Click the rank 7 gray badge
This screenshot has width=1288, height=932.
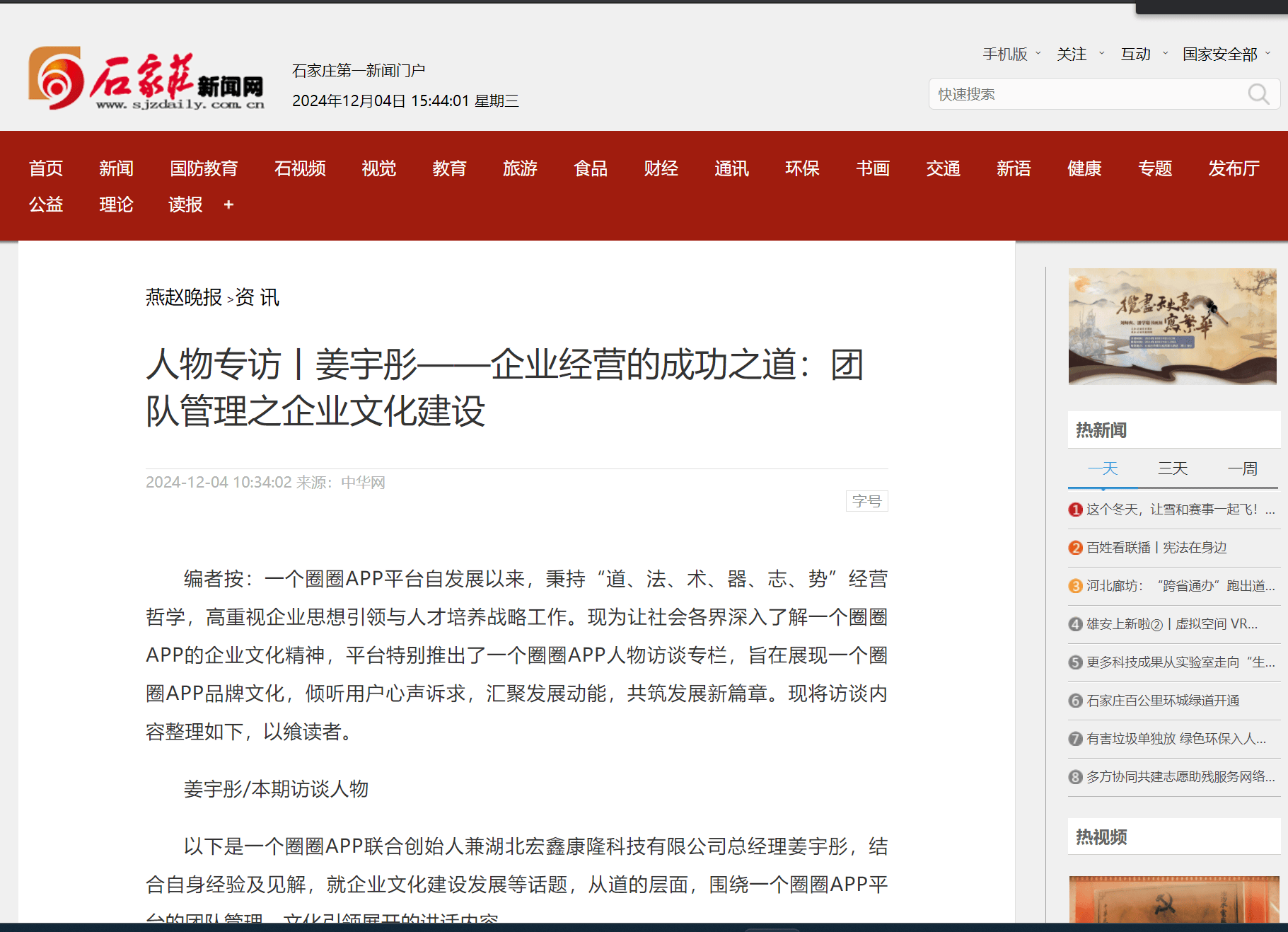coord(1076,739)
